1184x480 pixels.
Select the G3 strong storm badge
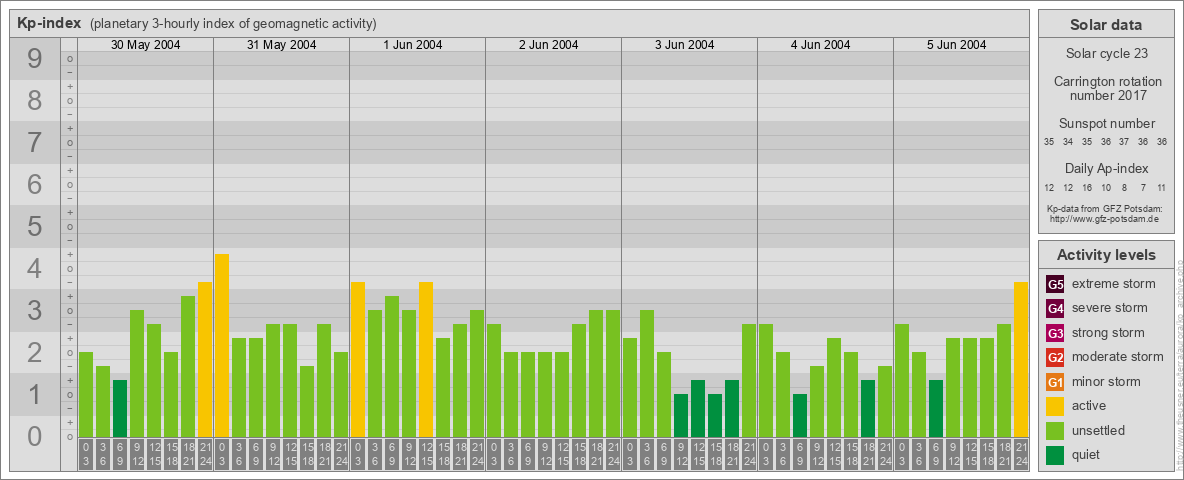pos(1055,333)
